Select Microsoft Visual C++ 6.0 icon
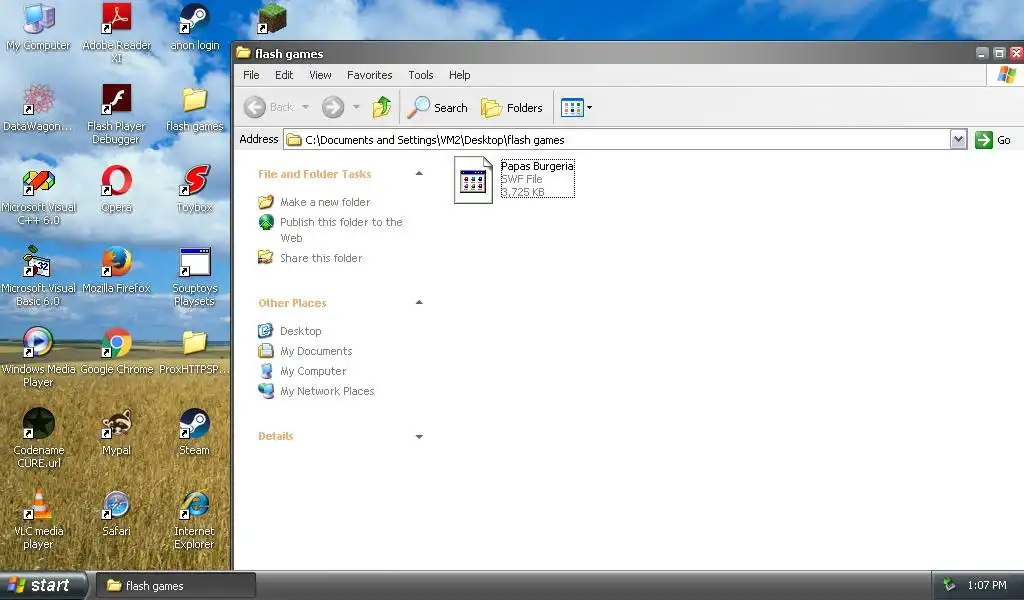This screenshot has width=1024, height=600. [39, 195]
